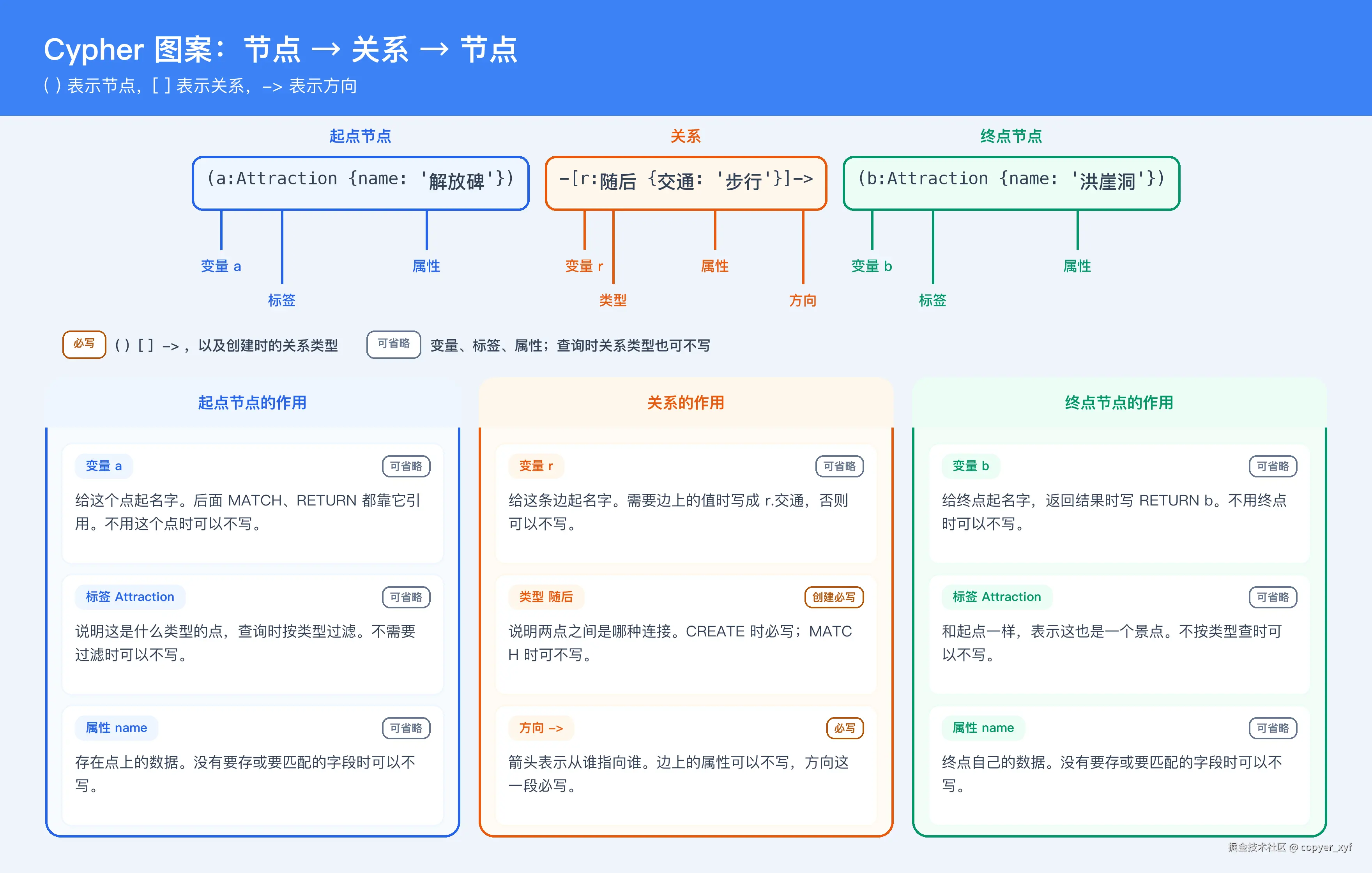Screen dimensions: 1372x873
Task: Click the green "标签 Attraction" pill
Action: [997, 597]
